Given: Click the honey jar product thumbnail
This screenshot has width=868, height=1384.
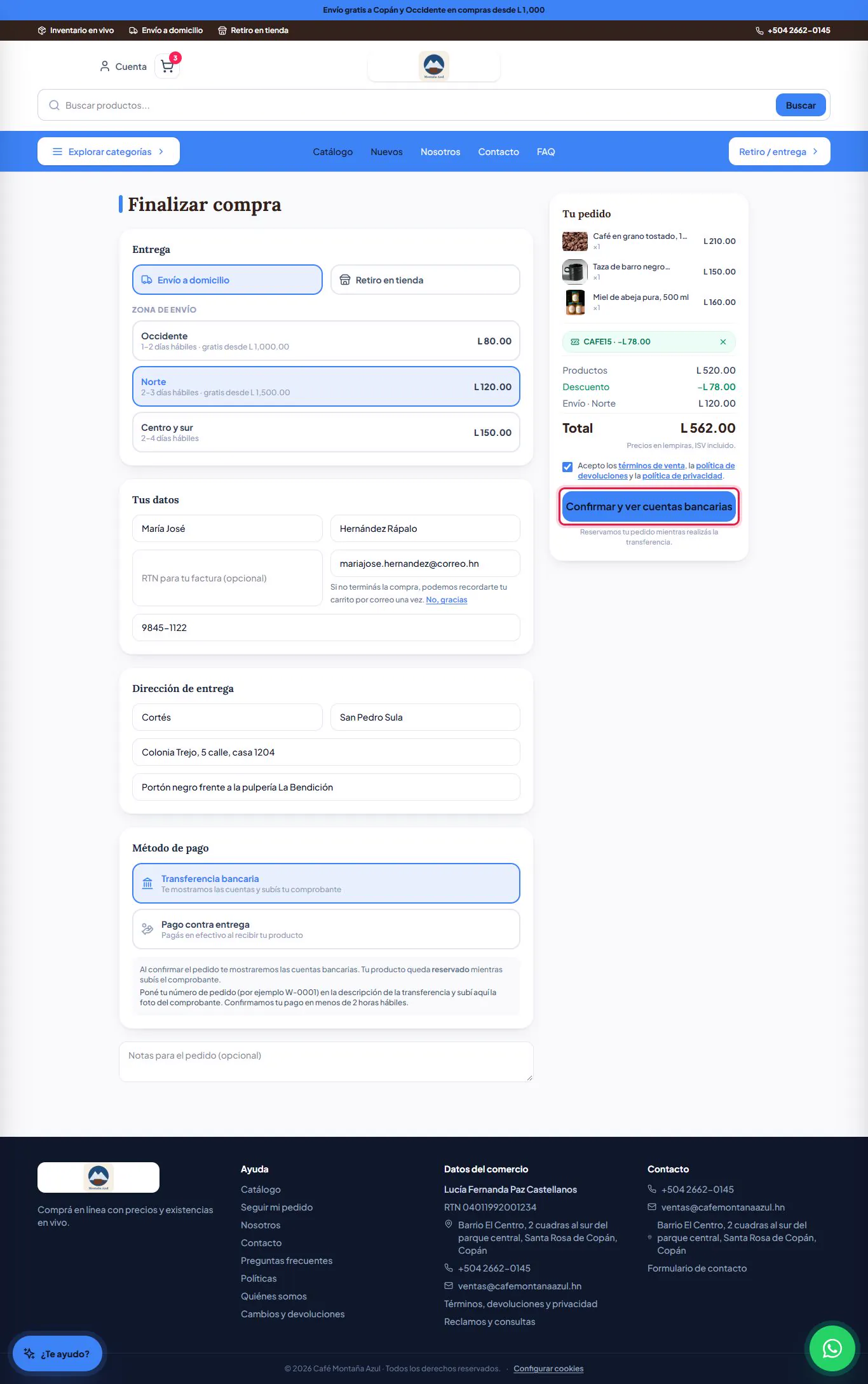Looking at the screenshot, I should click(x=575, y=302).
